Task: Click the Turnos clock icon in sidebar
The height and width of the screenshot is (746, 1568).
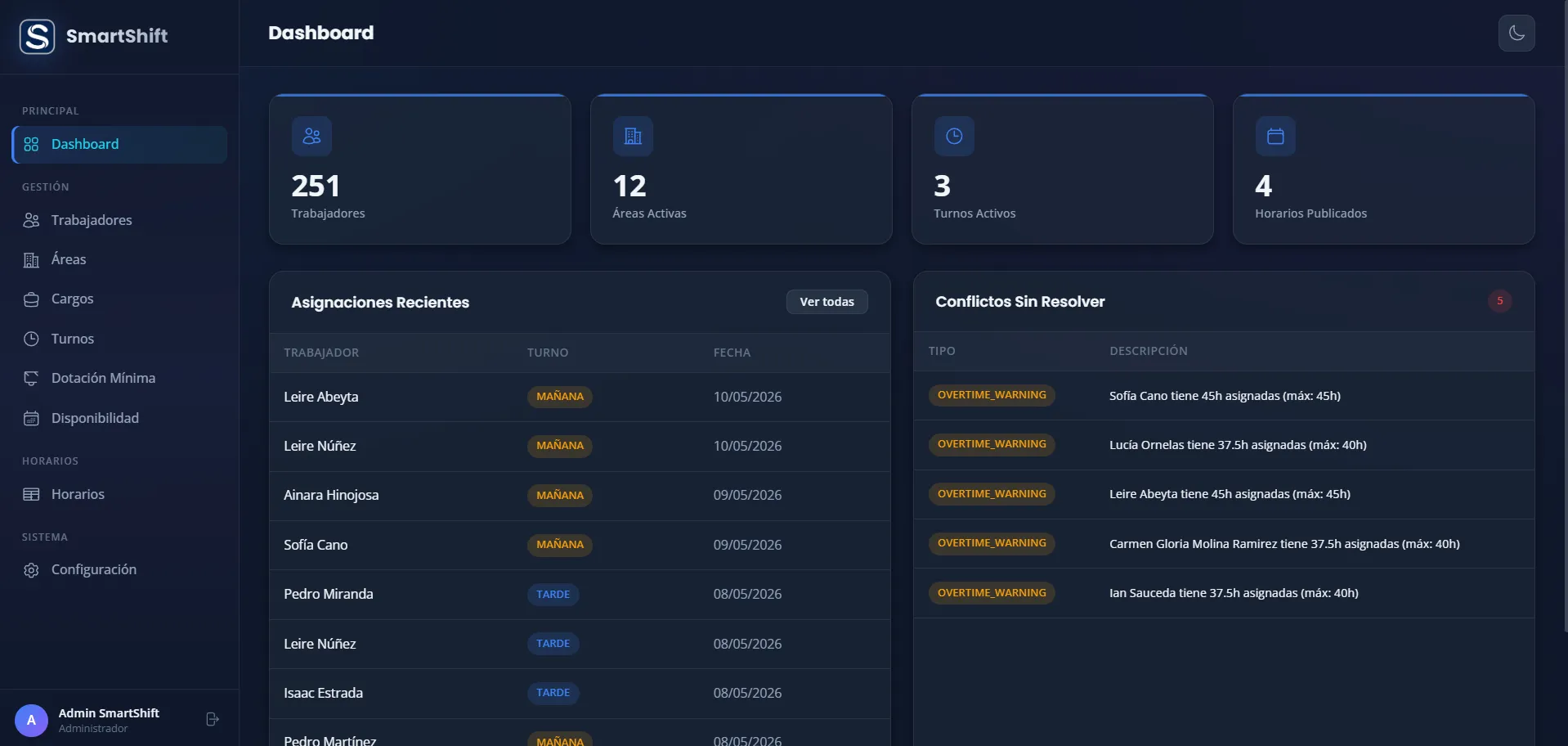Action: click(31, 339)
